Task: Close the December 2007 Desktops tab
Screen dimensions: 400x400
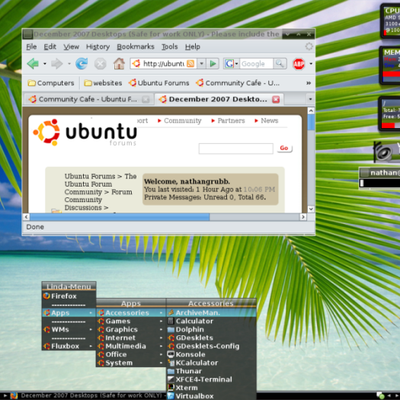Action: [x=276, y=99]
